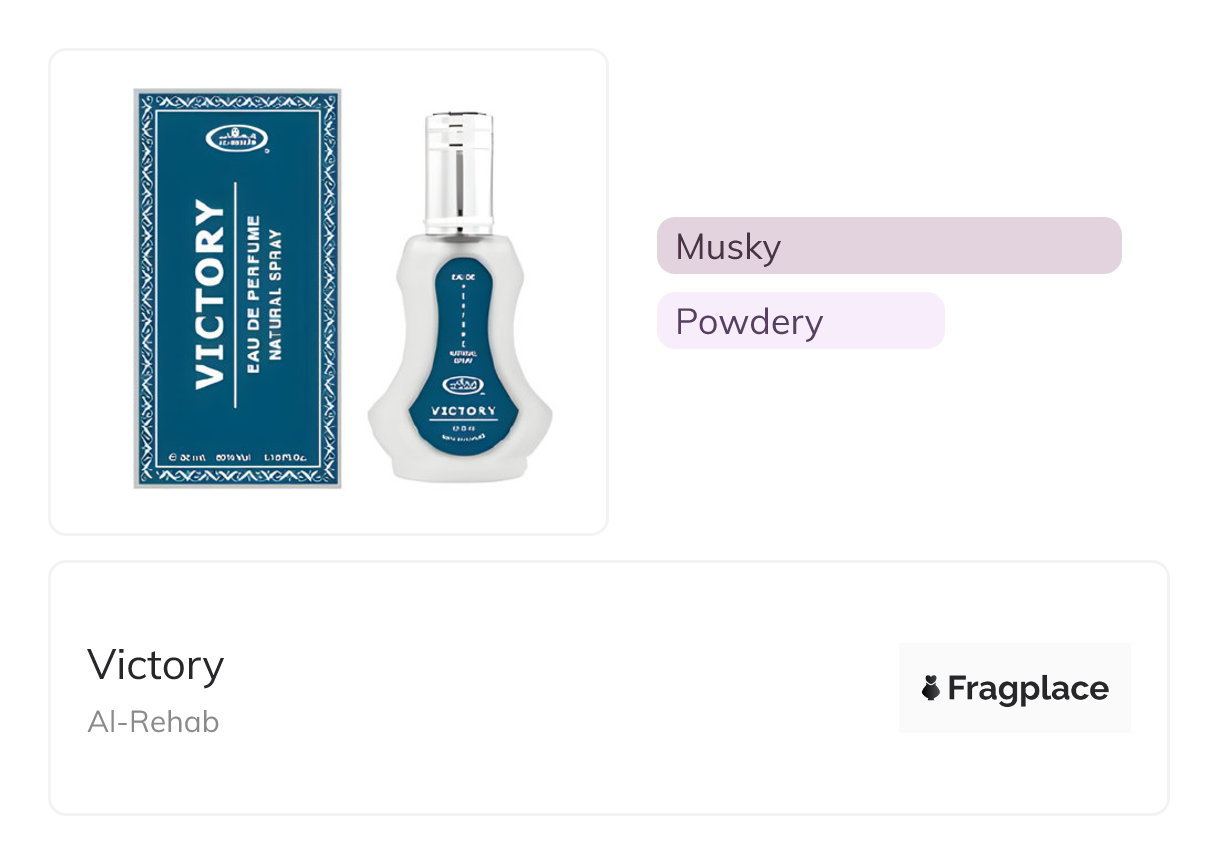Click the vertical VICTORY text on the box

click(x=210, y=293)
